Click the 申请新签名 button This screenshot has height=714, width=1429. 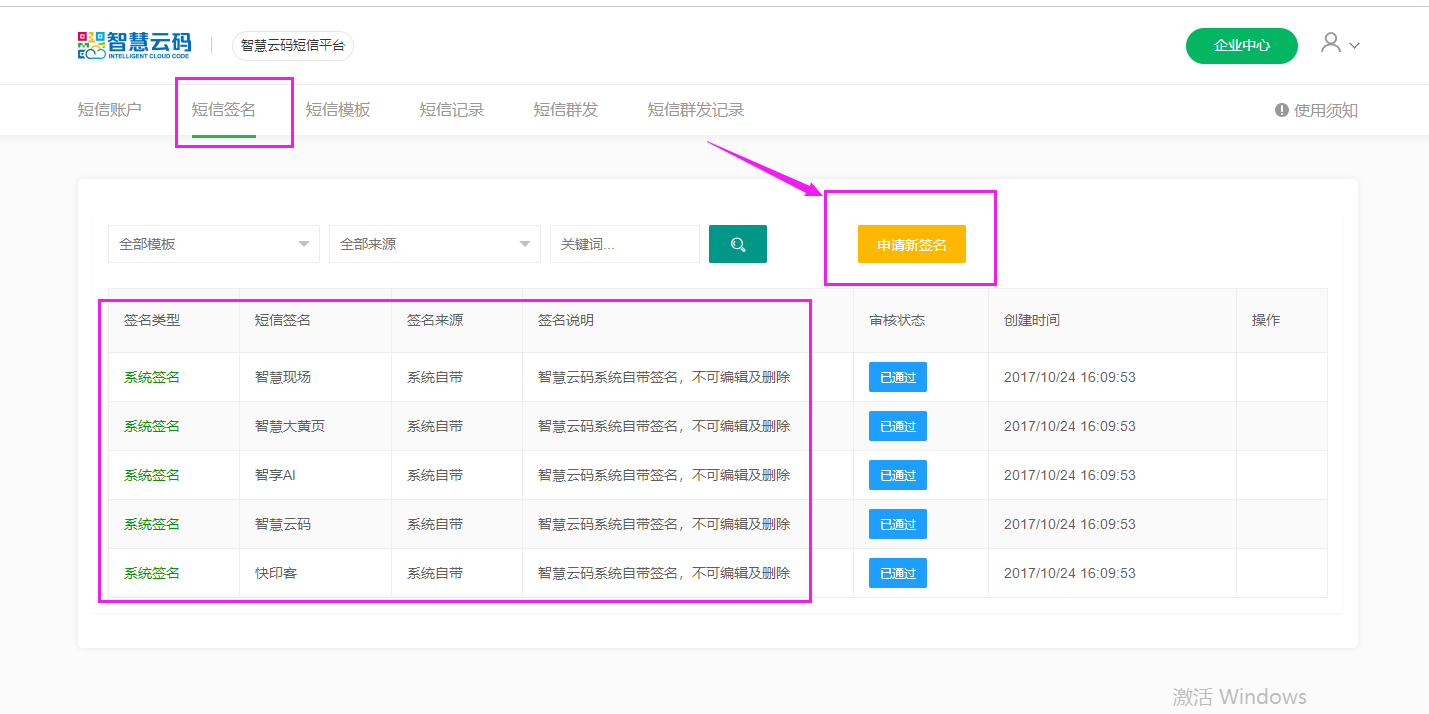911,245
